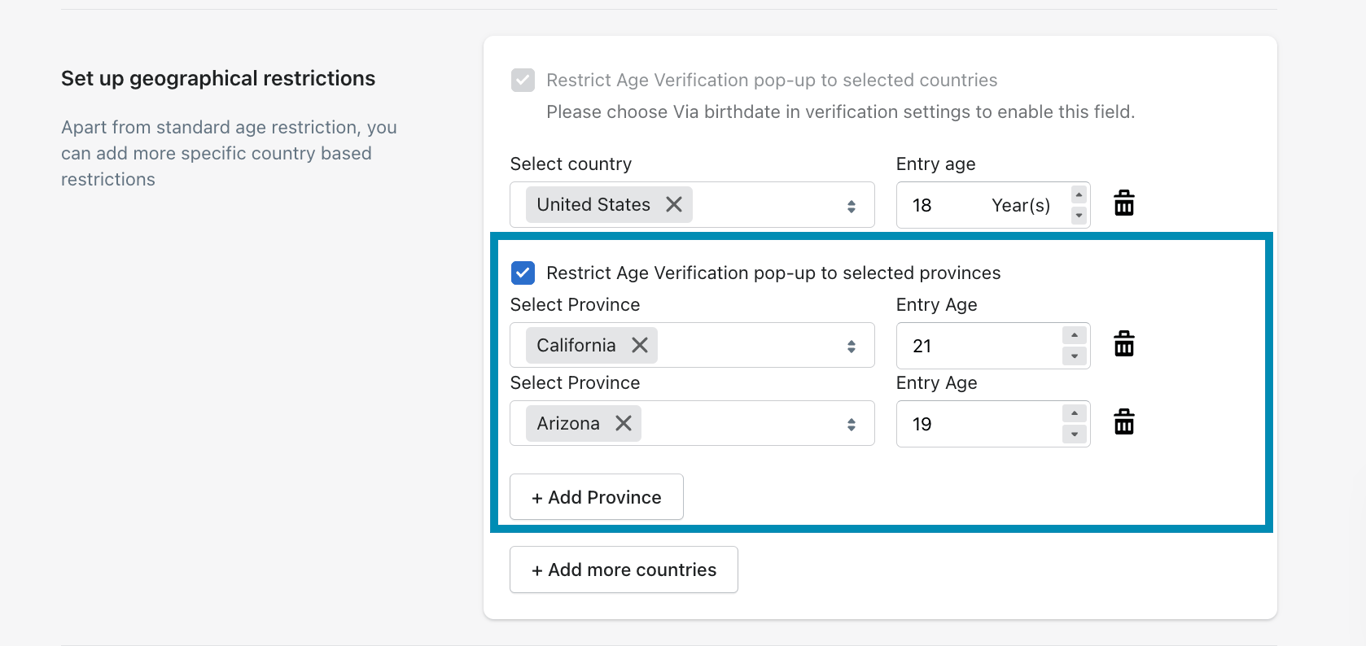The width and height of the screenshot is (1366, 646).
Task: Toggle restrict pop-up to selected countries checkbox
Action: [522, 80]
